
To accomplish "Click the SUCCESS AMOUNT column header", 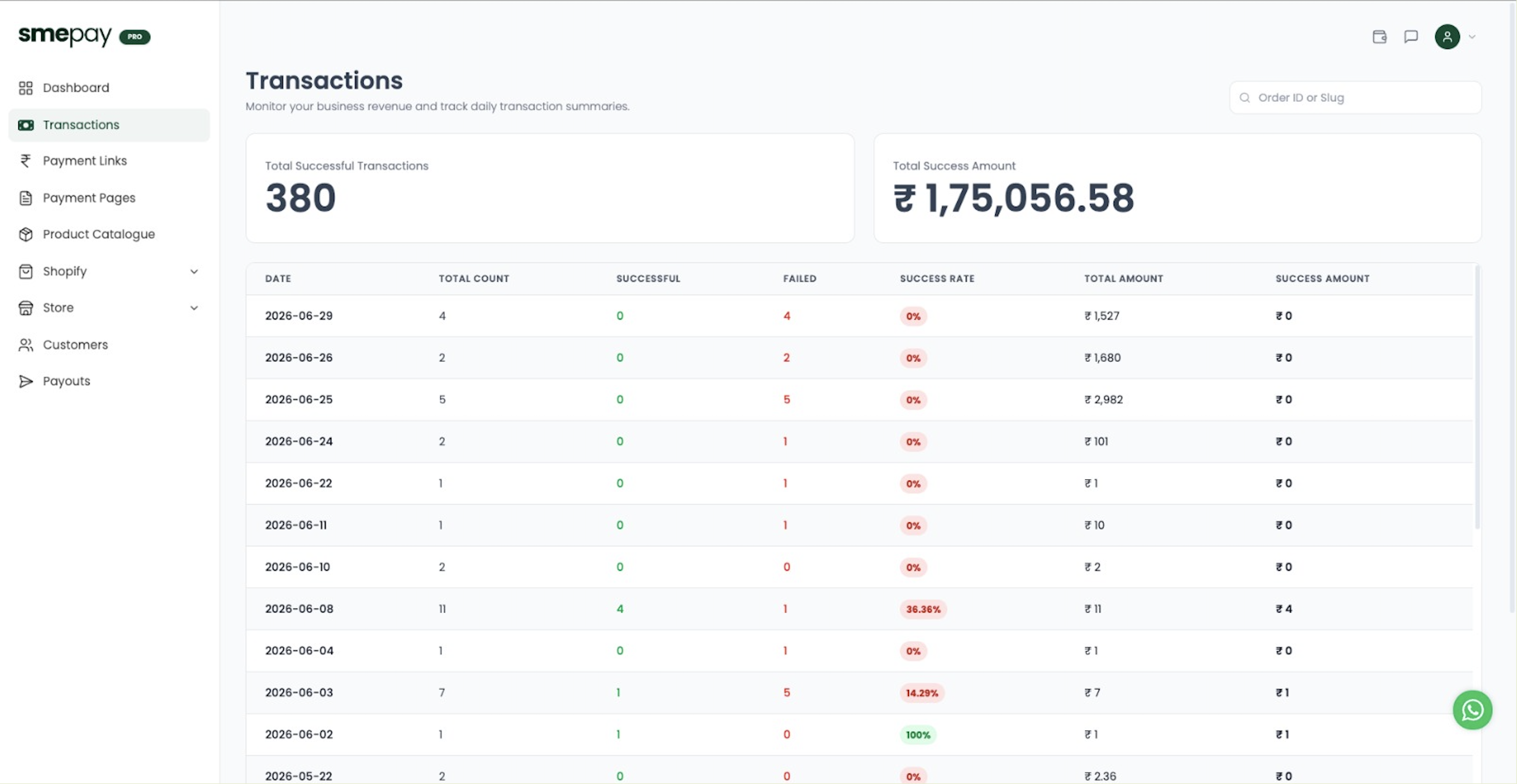I will [x=1322, y=279].
